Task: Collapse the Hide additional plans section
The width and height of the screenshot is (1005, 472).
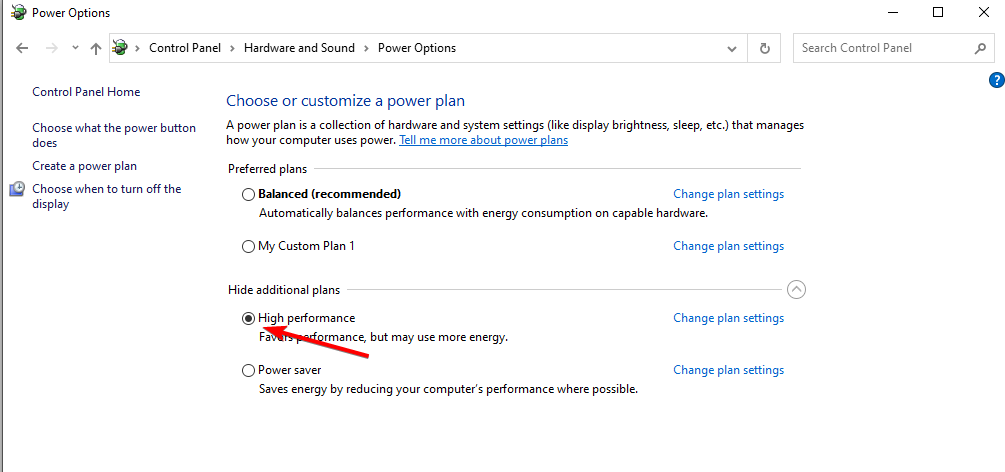Action: click(796, 290)
